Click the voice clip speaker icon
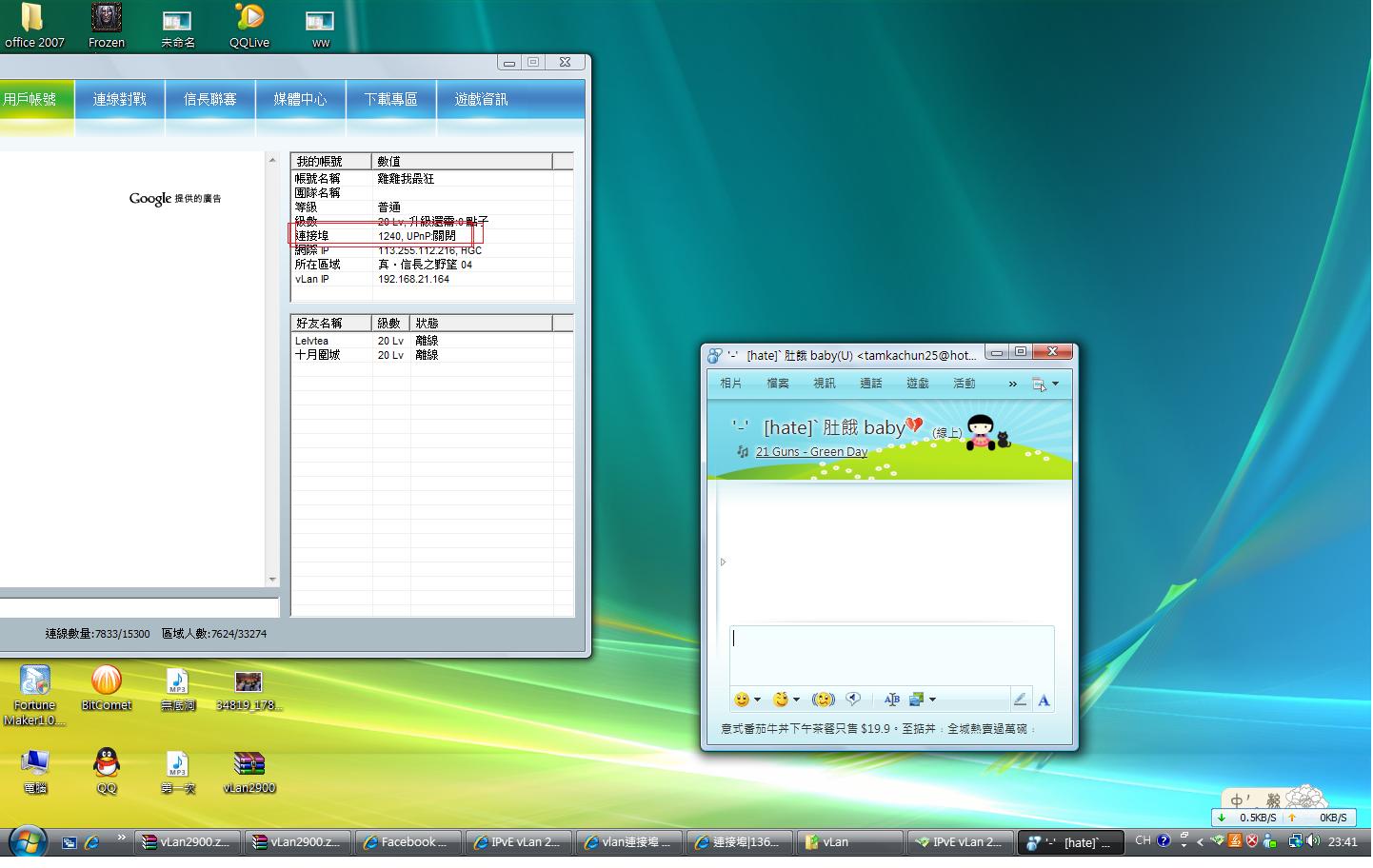The width and height of the screenshot is (1373, 868). tap(853, 700)
